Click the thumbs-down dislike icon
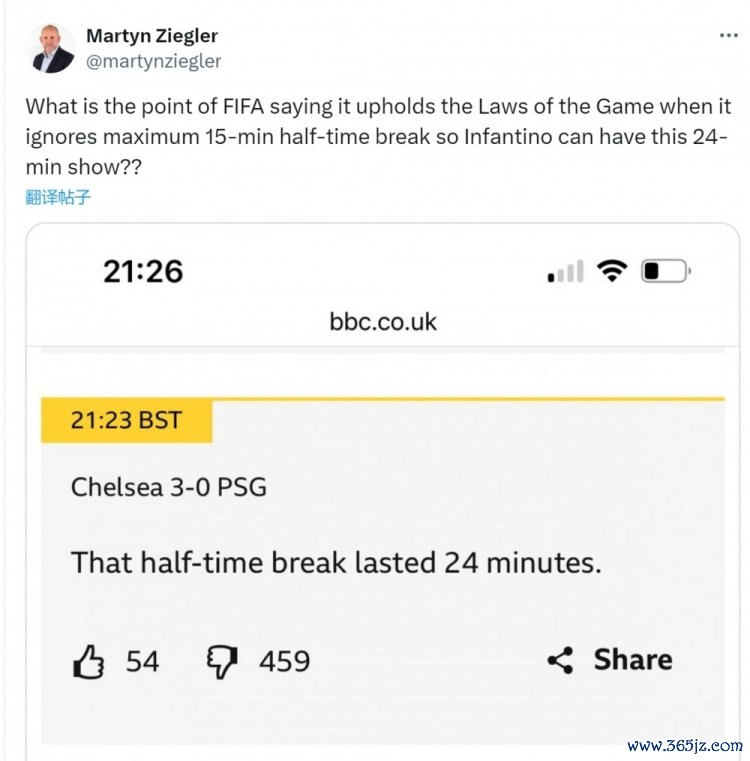 (220, 661)
